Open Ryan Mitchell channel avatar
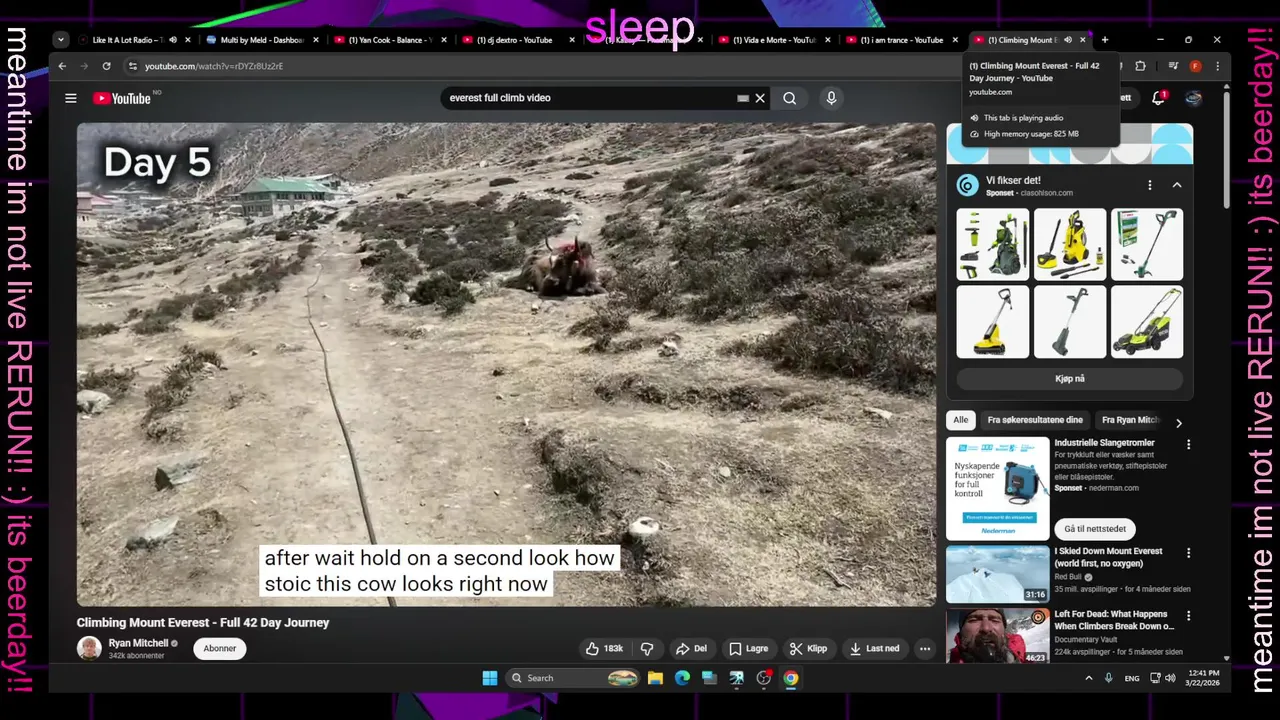Image resolution: width=1280 pixels, height=720 pixels. click(89, 648)
